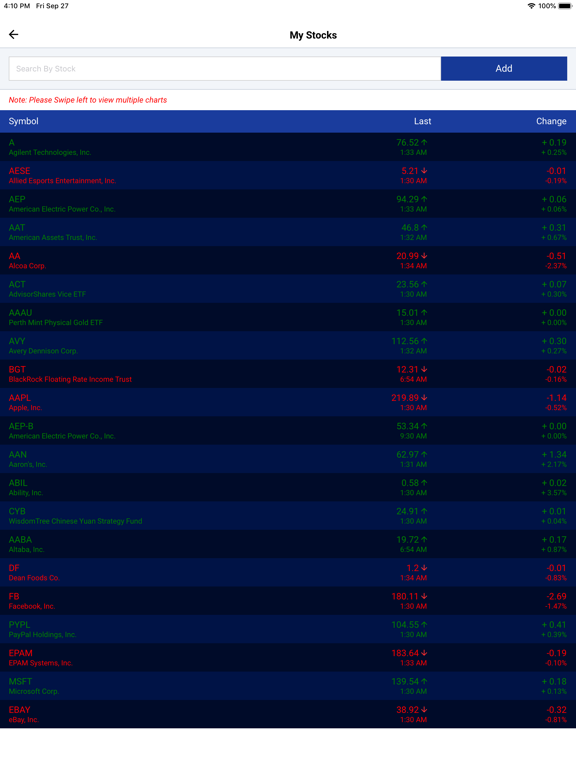Select the AA Alcoa Corp. stock

click(x=288, y=261)
